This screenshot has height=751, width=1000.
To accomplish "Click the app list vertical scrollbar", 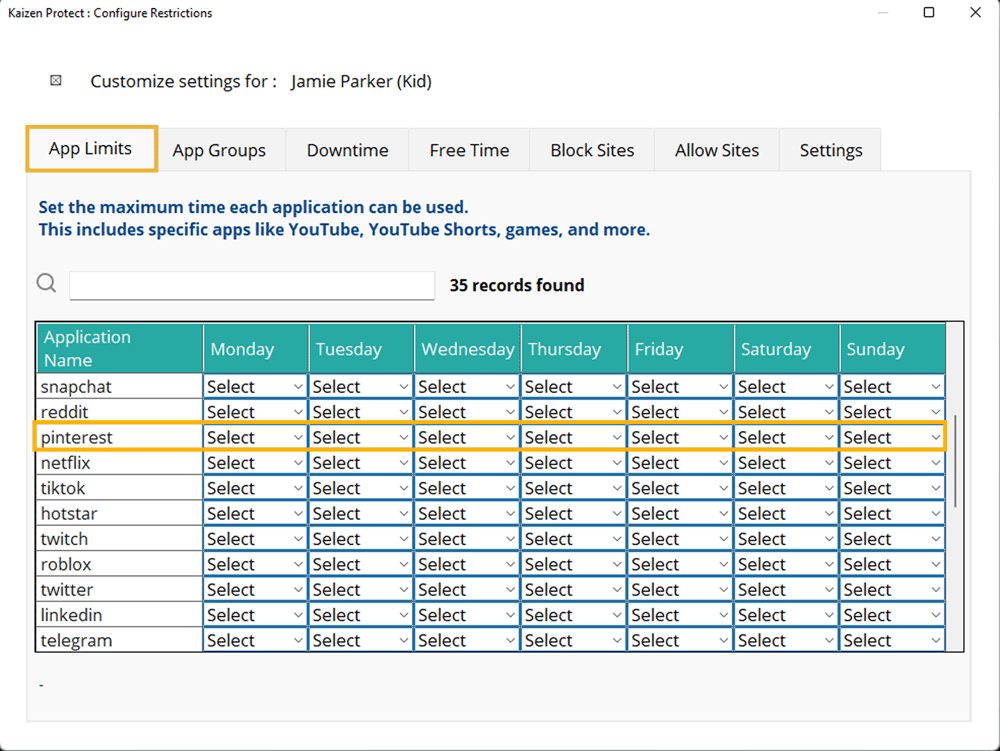I will [956, 460].
